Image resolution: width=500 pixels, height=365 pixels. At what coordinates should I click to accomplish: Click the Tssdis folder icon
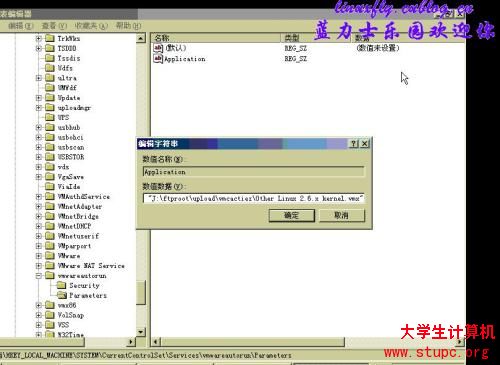(50, 58)
